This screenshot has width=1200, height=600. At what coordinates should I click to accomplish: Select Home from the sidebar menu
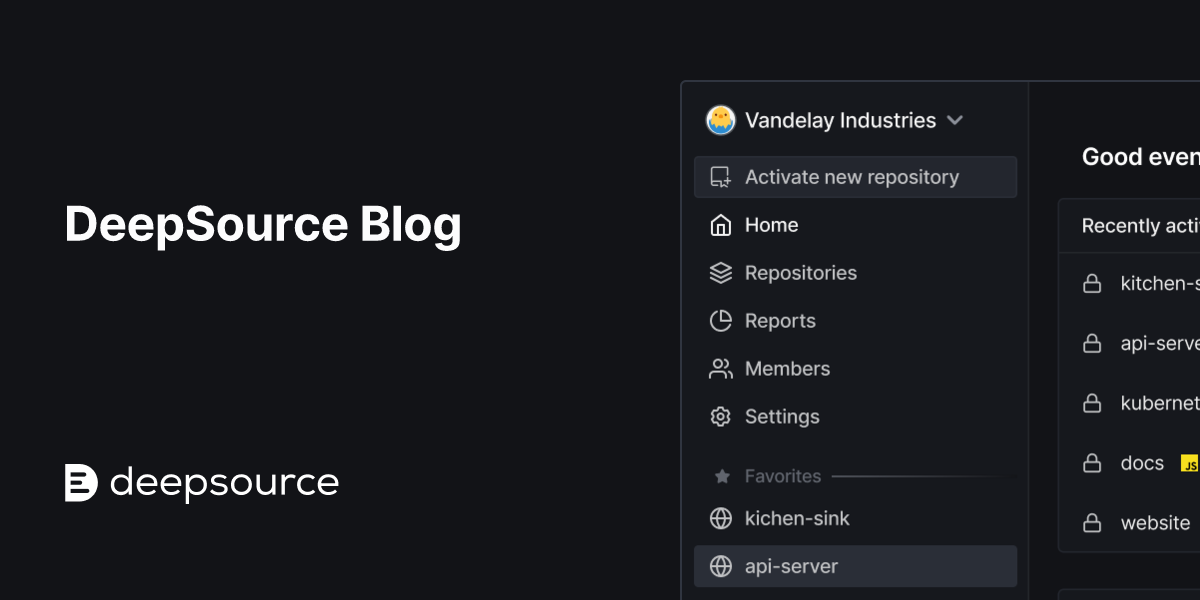pos(771,225)
